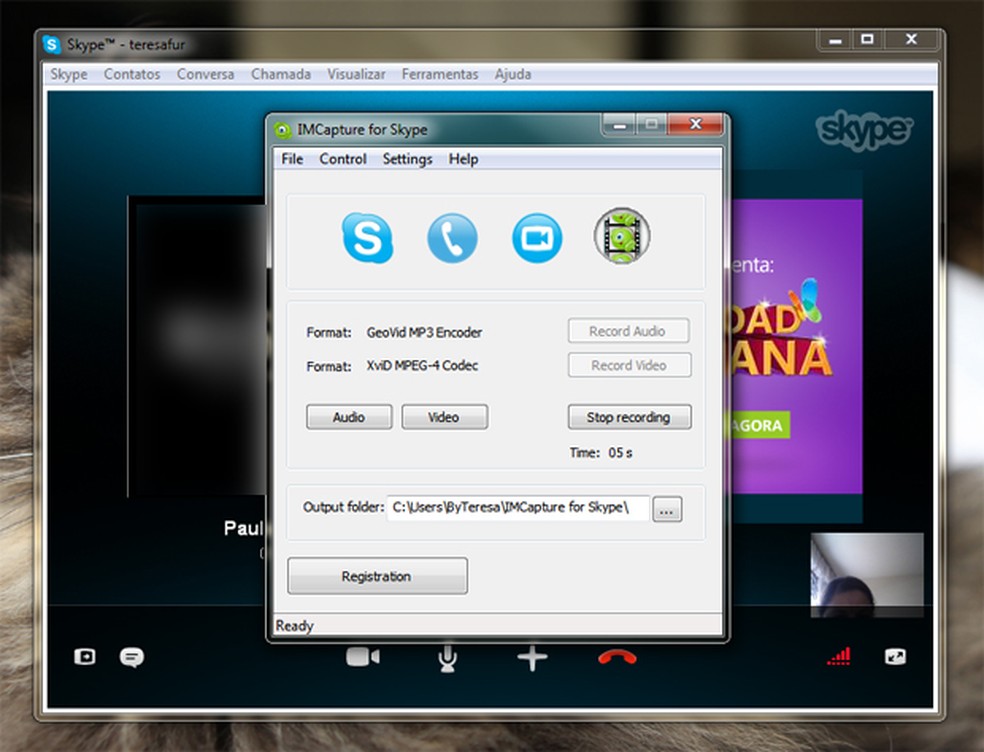Screen dimensions: 984x752
Task: Check the red call quality signal icon
Action: coord(839,656)
